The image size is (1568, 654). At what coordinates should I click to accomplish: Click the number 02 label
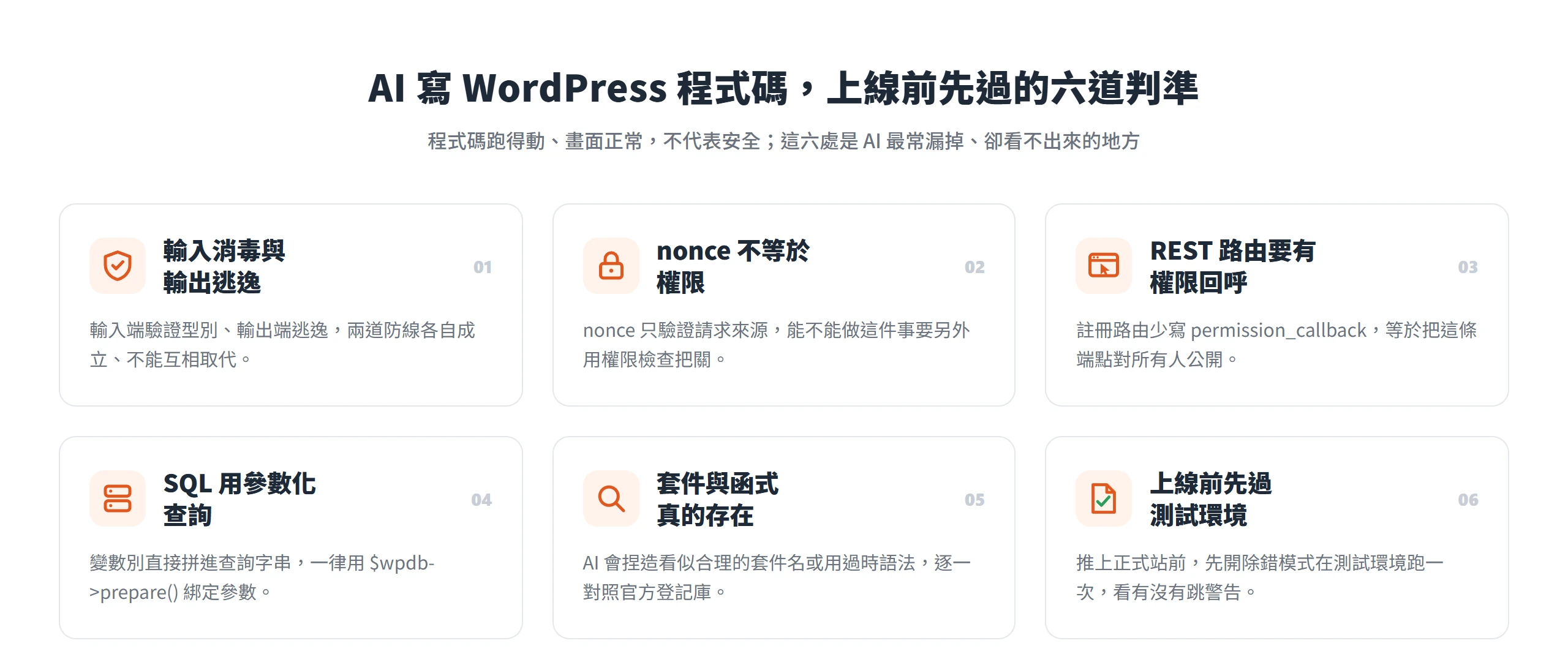[x=974, y=267]
